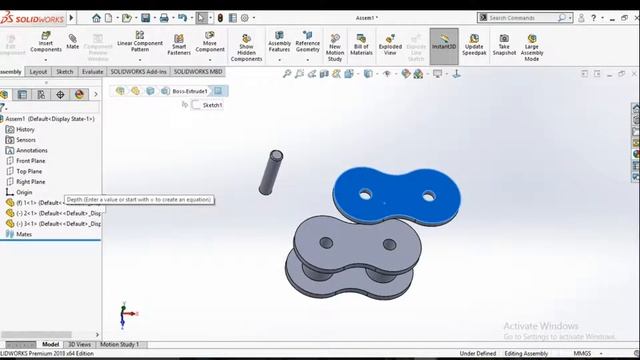Click Show Hidden Components

246,48
